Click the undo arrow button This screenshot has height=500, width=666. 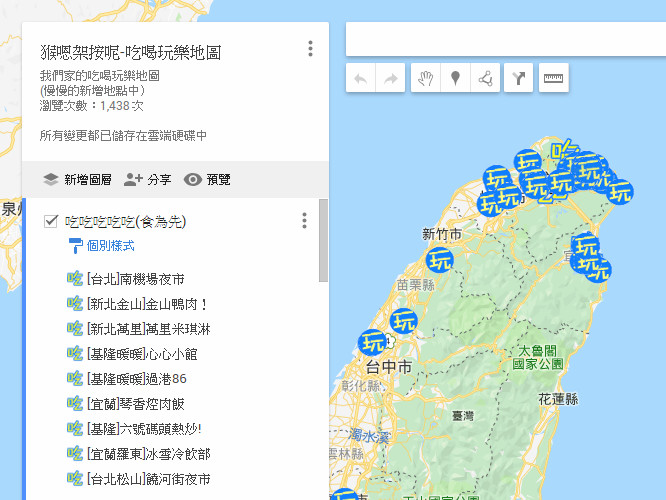click(361, 78)
